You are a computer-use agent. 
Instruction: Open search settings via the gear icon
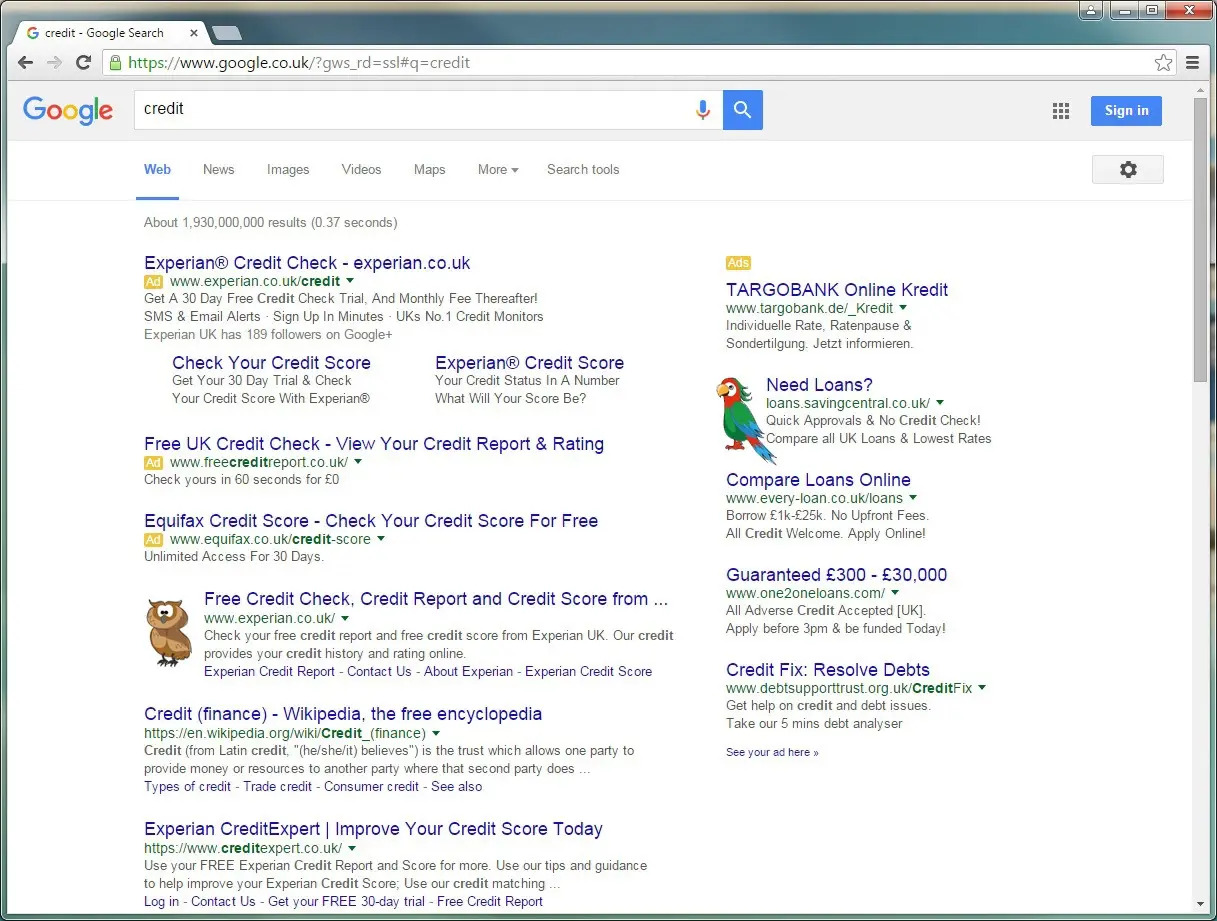1127,169
